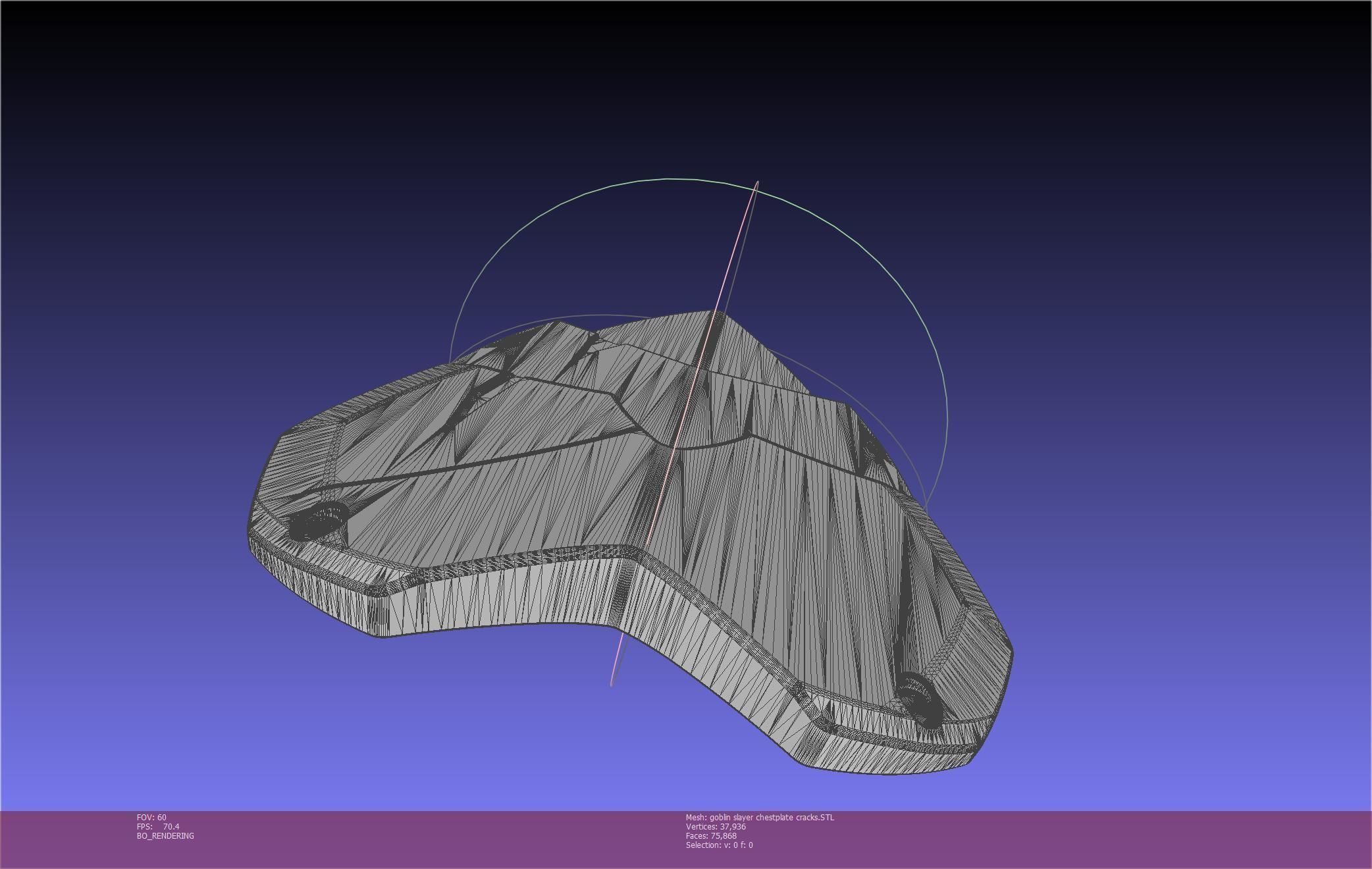Click mesh name 'goblin slayer chestplate cracks.STL'

(772, 818)
